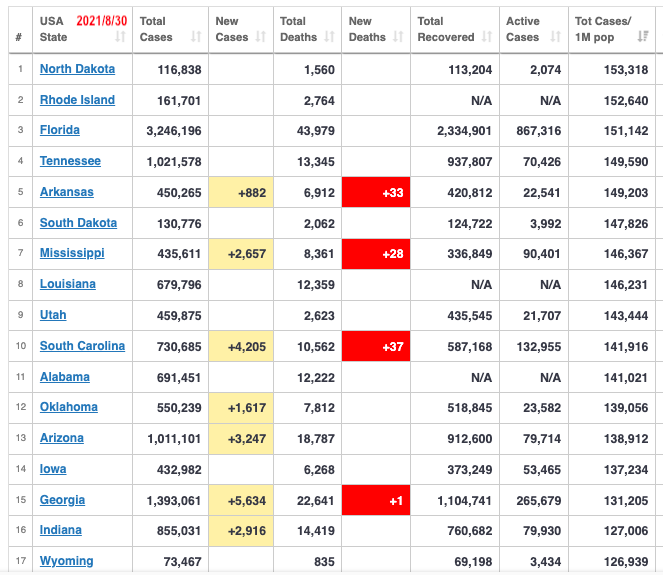This screenshot has width=663, height=575.
Task: Select North Dakota total cases 116,838
Action: coord(179,70)
